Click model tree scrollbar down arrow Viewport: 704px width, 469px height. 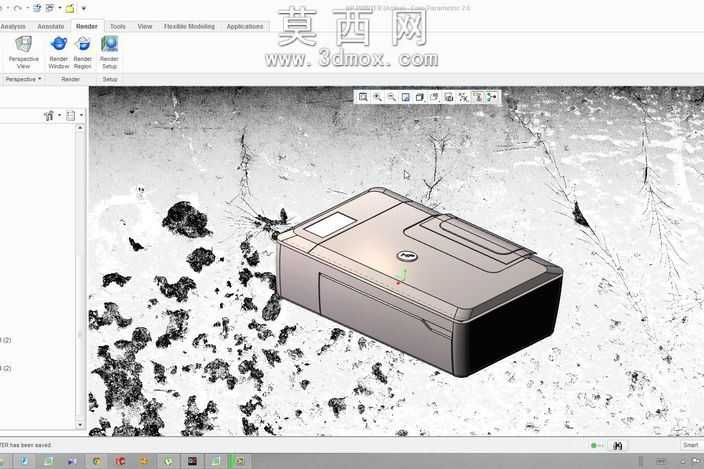click(80, 424)
